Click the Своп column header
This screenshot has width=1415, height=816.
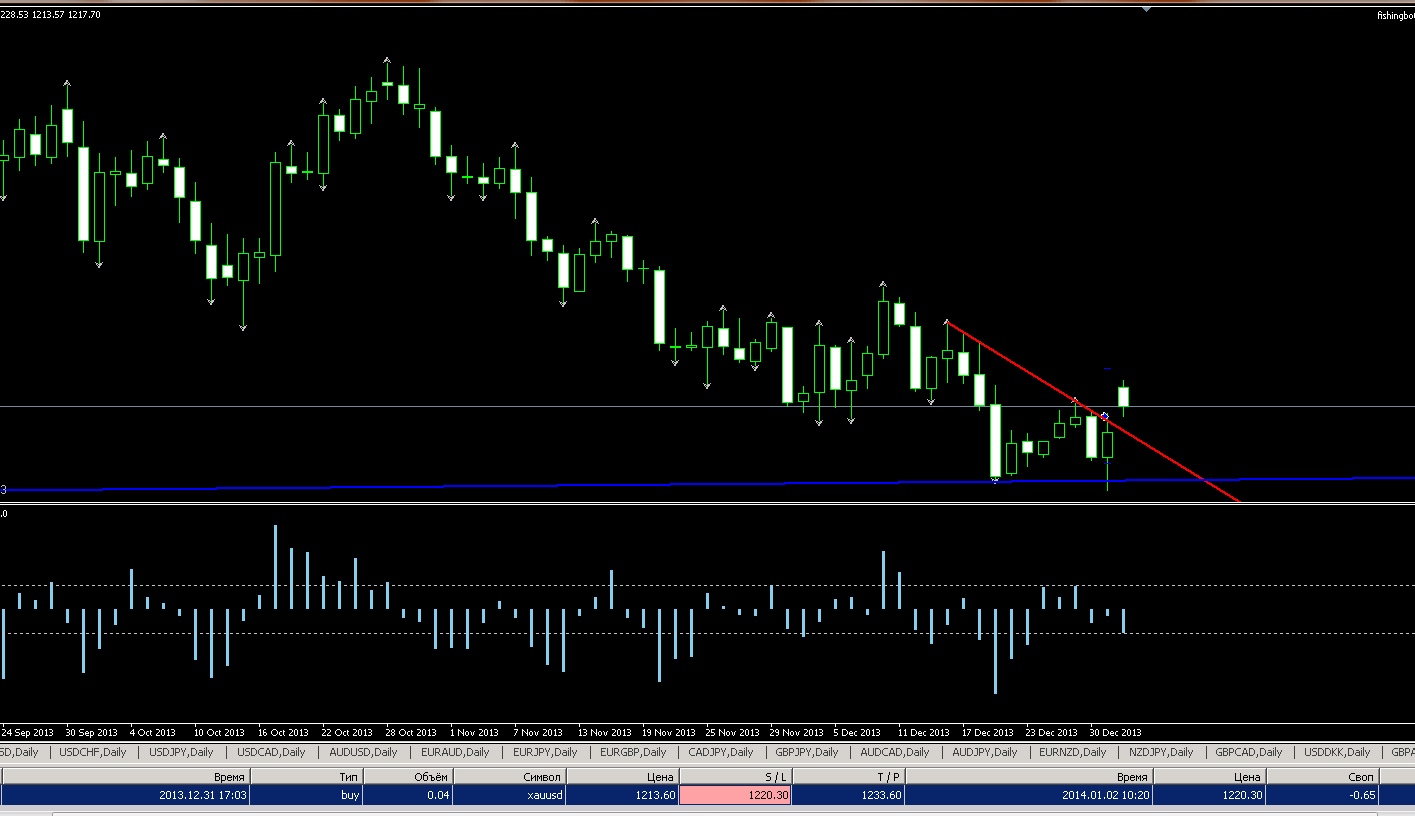[1323, 776]
